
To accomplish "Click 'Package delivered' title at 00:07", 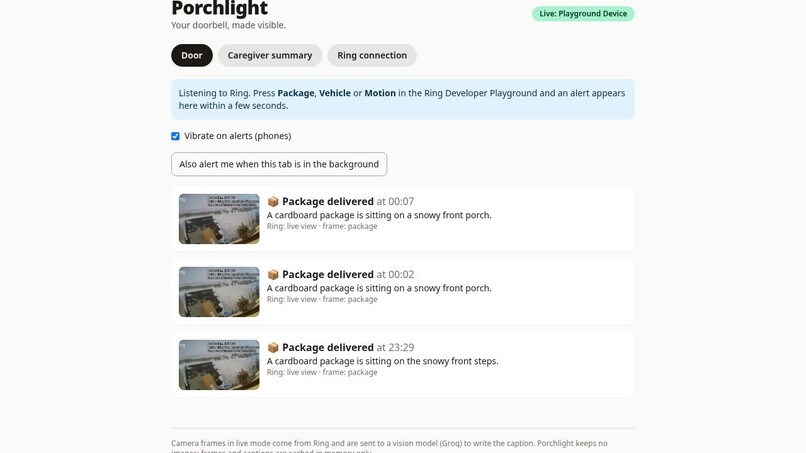I will pyautogui.click(x=328, y=202).
